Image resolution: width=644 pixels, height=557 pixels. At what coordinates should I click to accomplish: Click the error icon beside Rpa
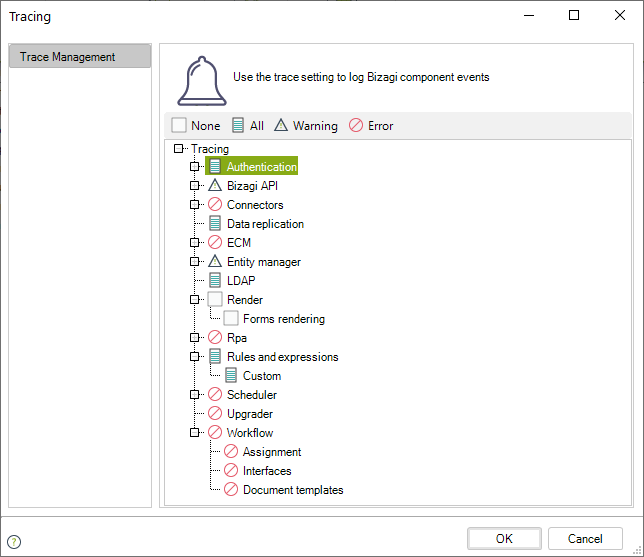click(215, 337)
